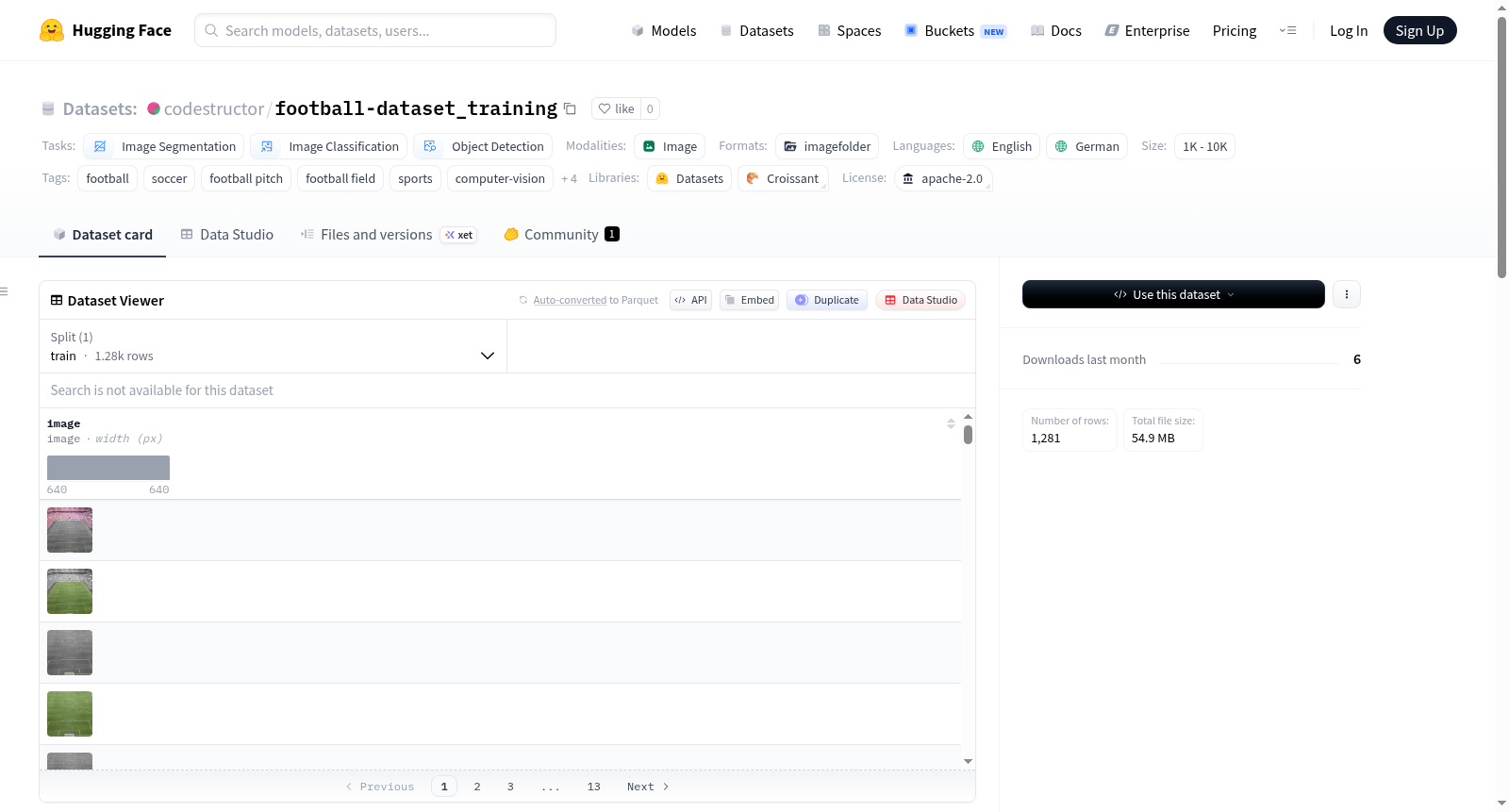Click the Croissant library tag
Viewport: 1509px width, 812px height.
783,178
